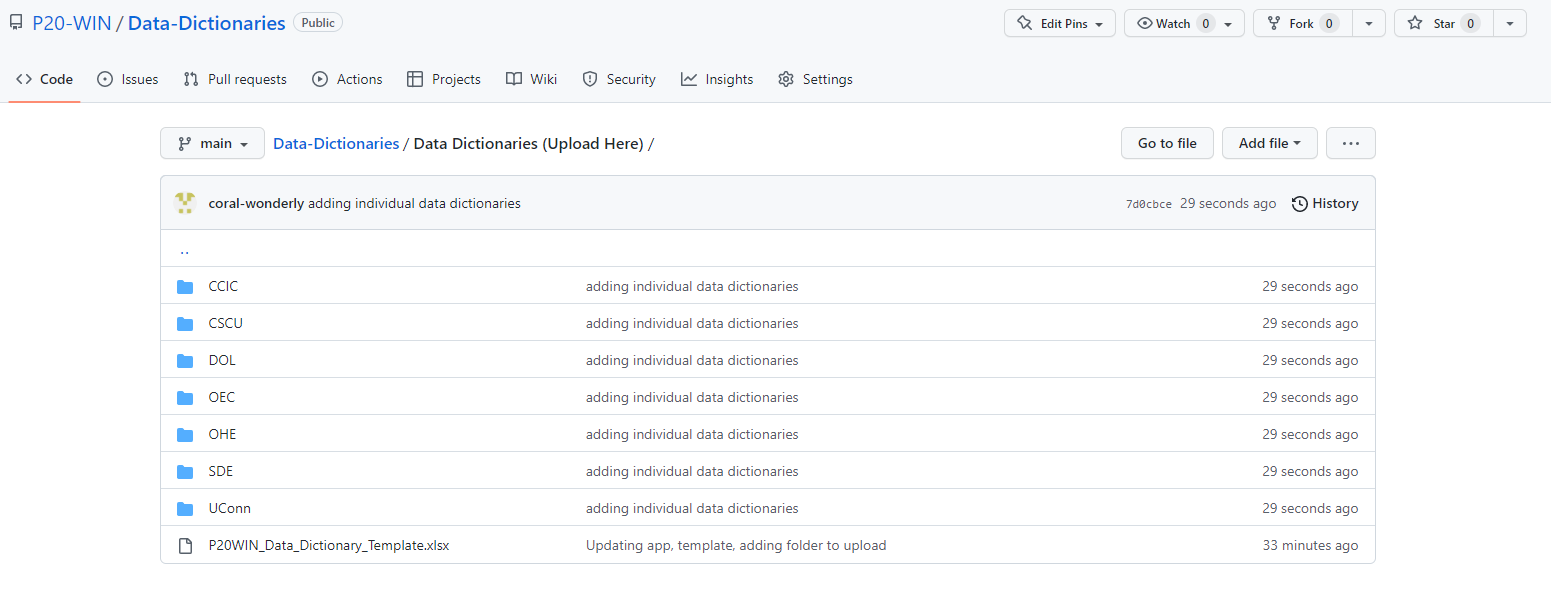The height and width of the screenshot is (609, 1551).
Task: Open the Security tab
Action: pos(619,79)
